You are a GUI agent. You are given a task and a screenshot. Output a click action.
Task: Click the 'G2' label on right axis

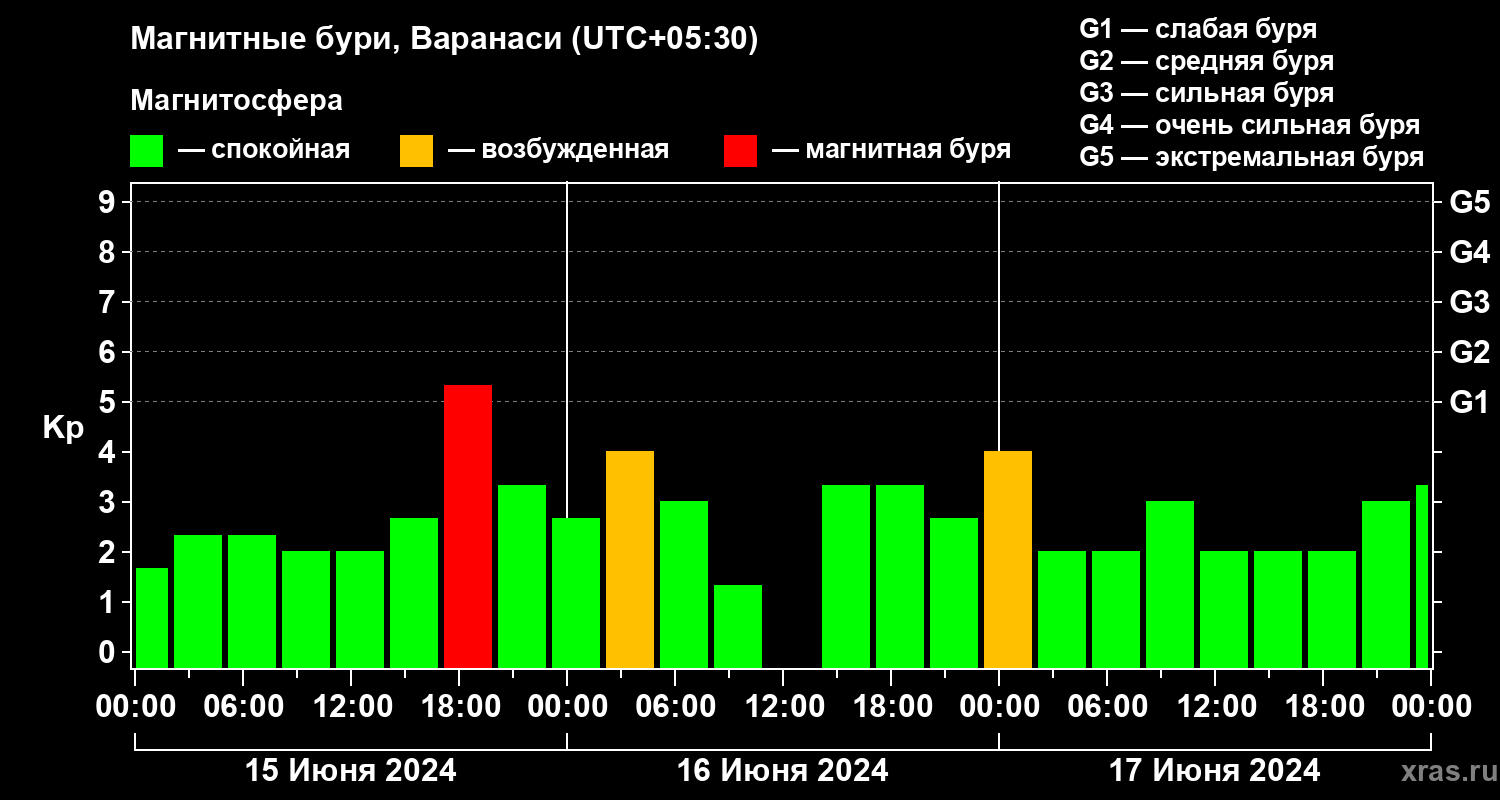coord(1469,352)
